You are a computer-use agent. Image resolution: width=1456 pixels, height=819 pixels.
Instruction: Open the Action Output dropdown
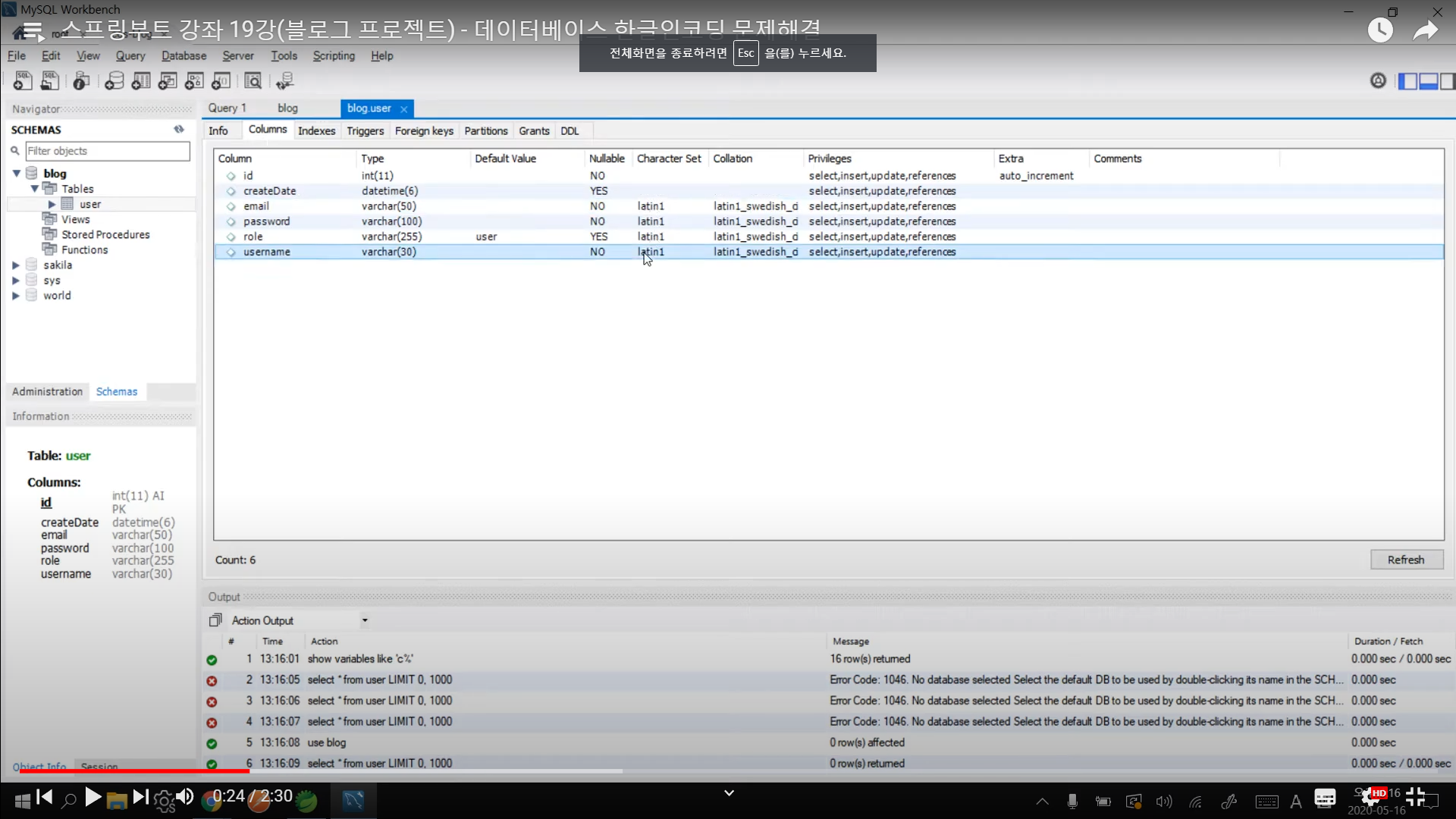365,620
